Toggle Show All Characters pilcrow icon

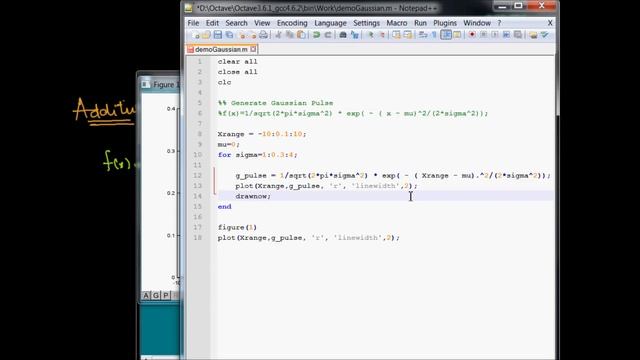pos(434,35)
